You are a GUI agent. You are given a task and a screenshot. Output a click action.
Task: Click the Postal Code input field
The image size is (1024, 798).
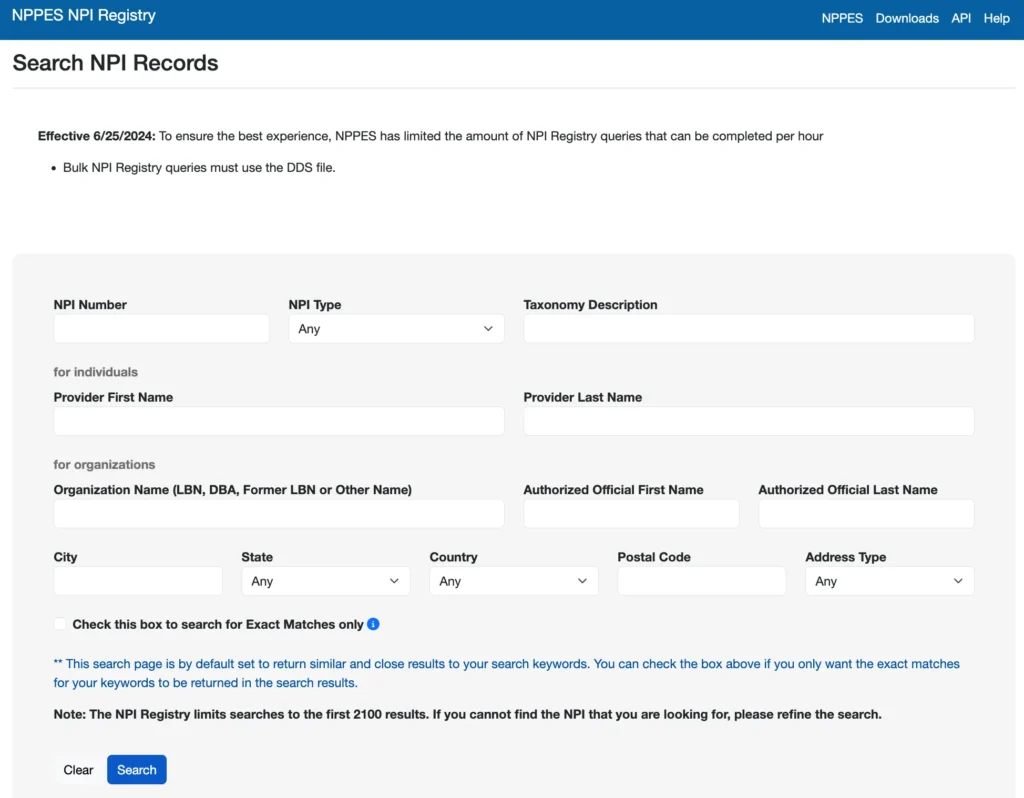coord(701,581)
